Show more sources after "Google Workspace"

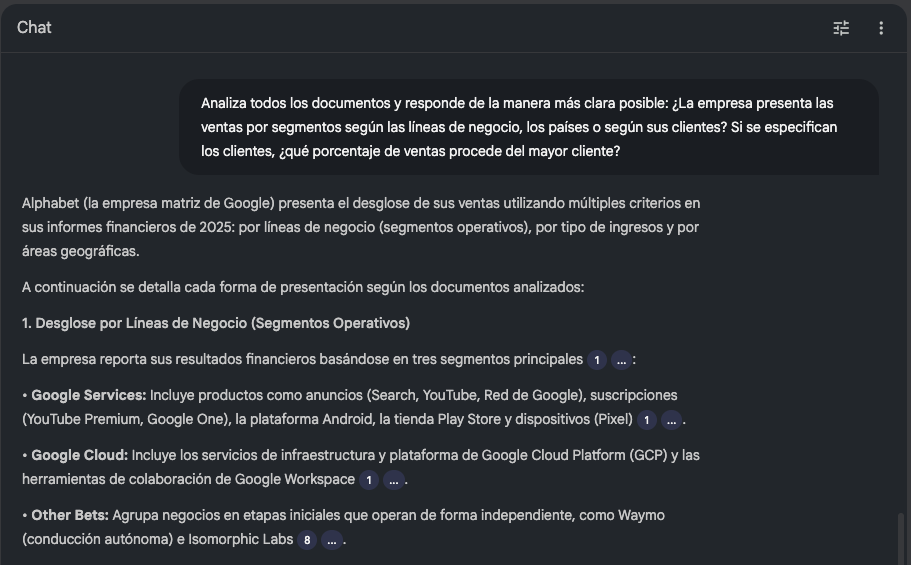(393, 480)
